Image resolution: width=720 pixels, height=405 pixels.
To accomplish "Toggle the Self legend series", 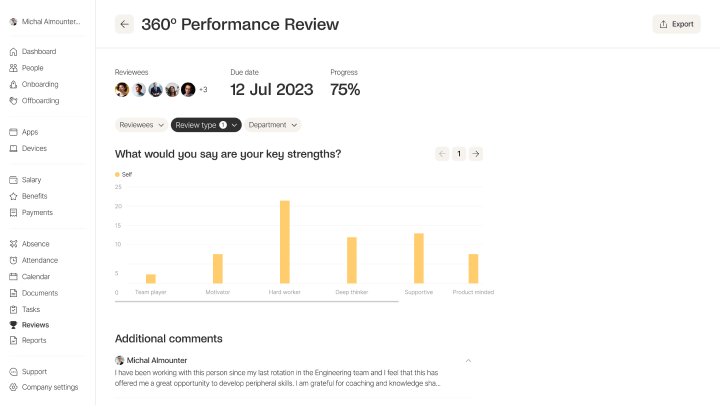I will click(x=124, y=174).
